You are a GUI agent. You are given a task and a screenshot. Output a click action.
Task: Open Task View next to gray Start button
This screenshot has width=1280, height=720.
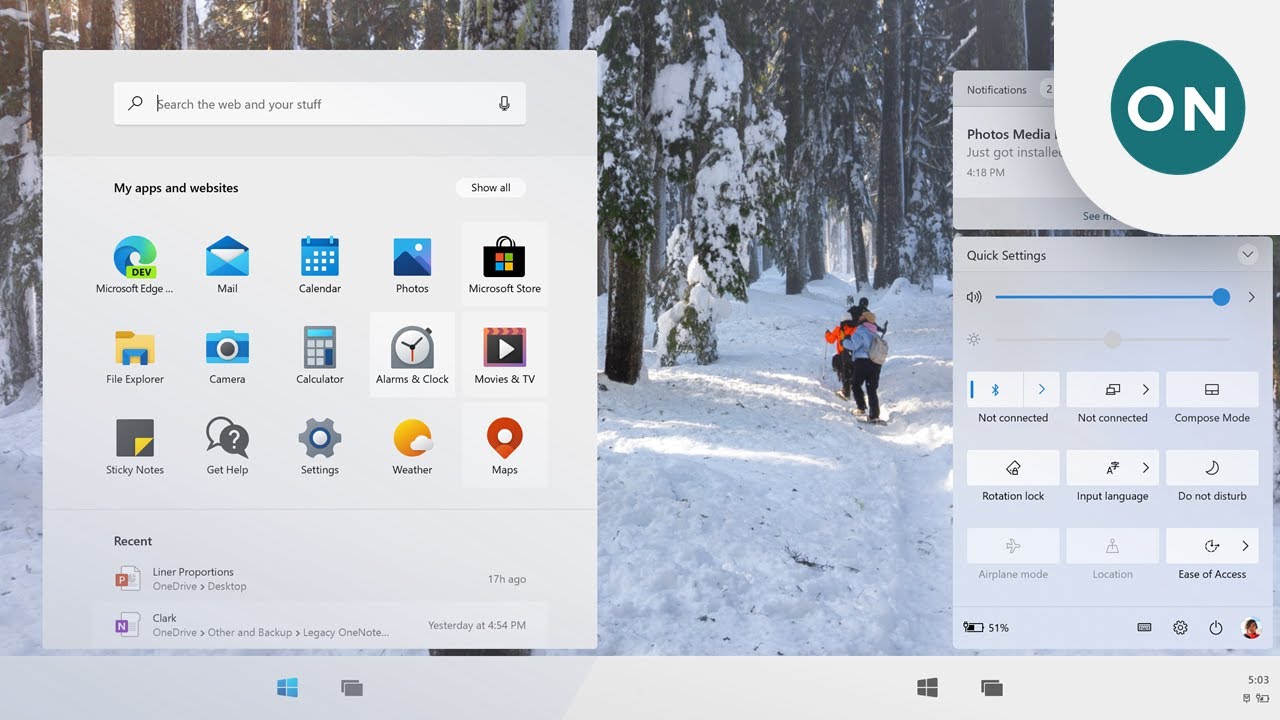(x=991, y=687)
